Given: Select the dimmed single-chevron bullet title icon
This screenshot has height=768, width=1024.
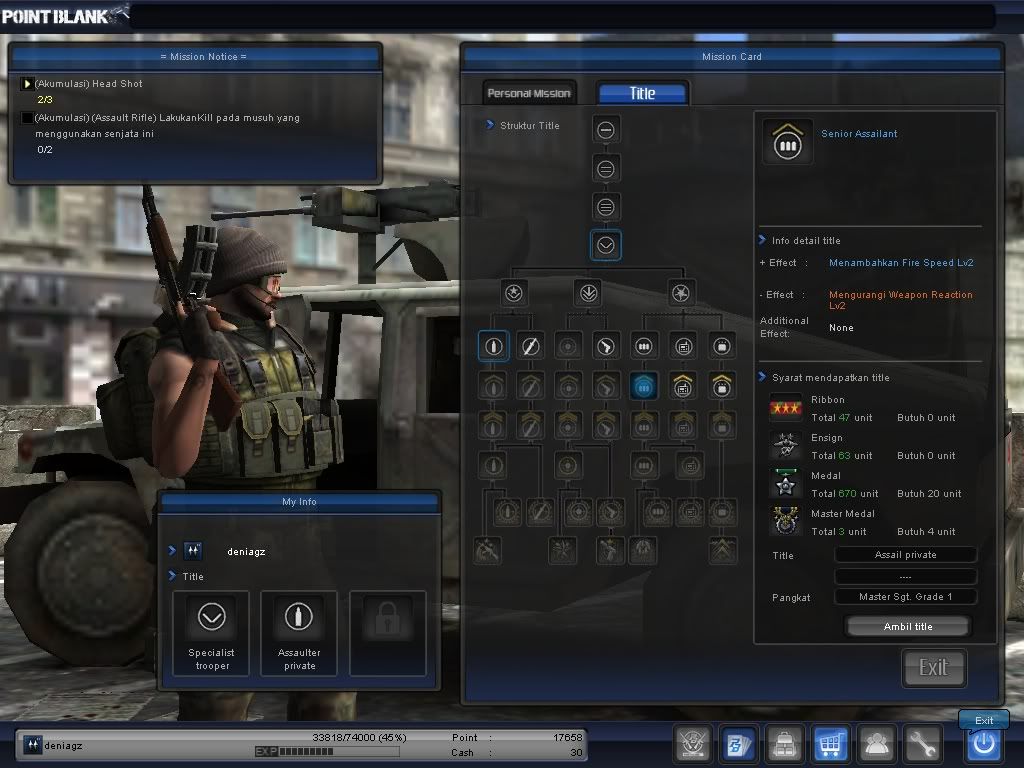Looking at the screenshot, I should [x=494, y=387].
